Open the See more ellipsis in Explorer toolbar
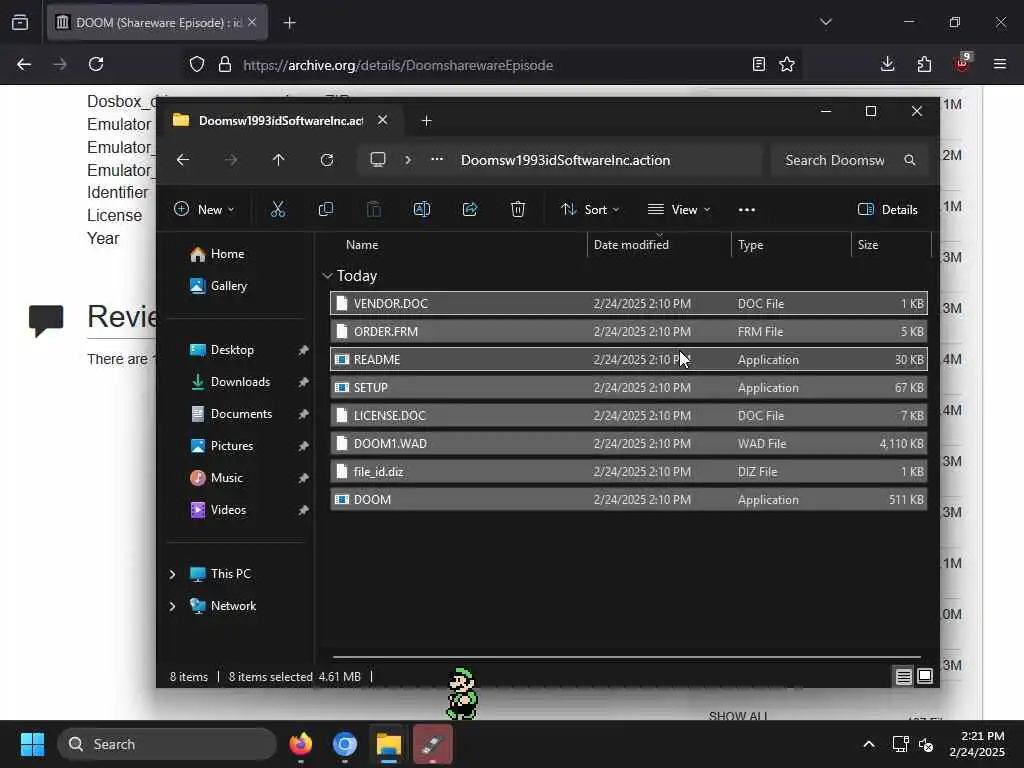1024x768 pixels. (746, 210)
